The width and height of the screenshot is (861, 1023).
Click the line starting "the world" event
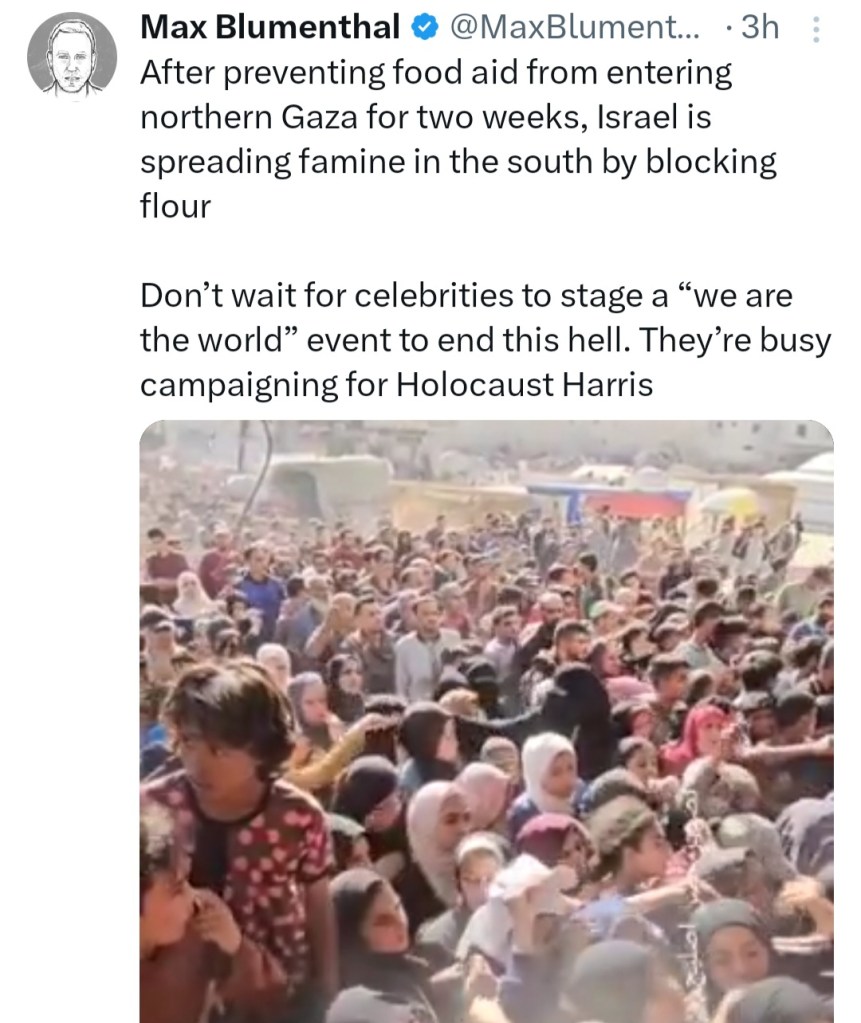click(485, 341)
